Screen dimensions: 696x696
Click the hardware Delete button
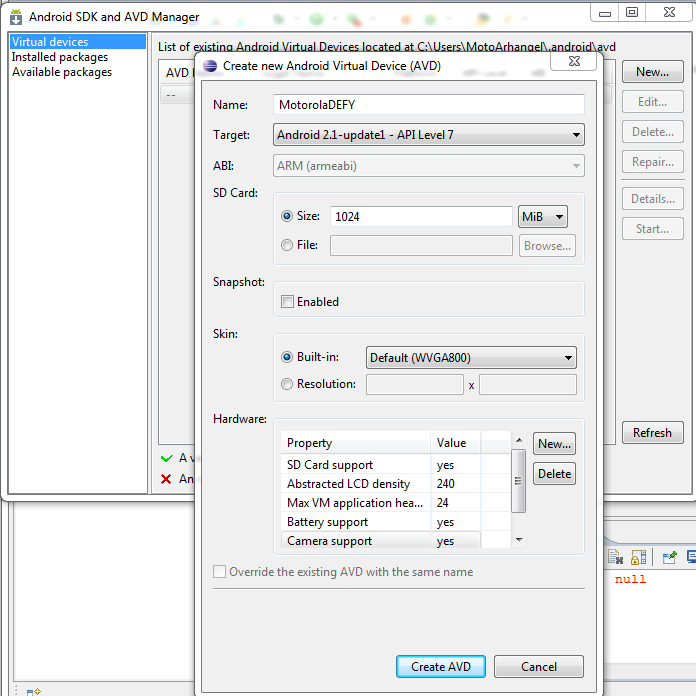coord(554,474)
